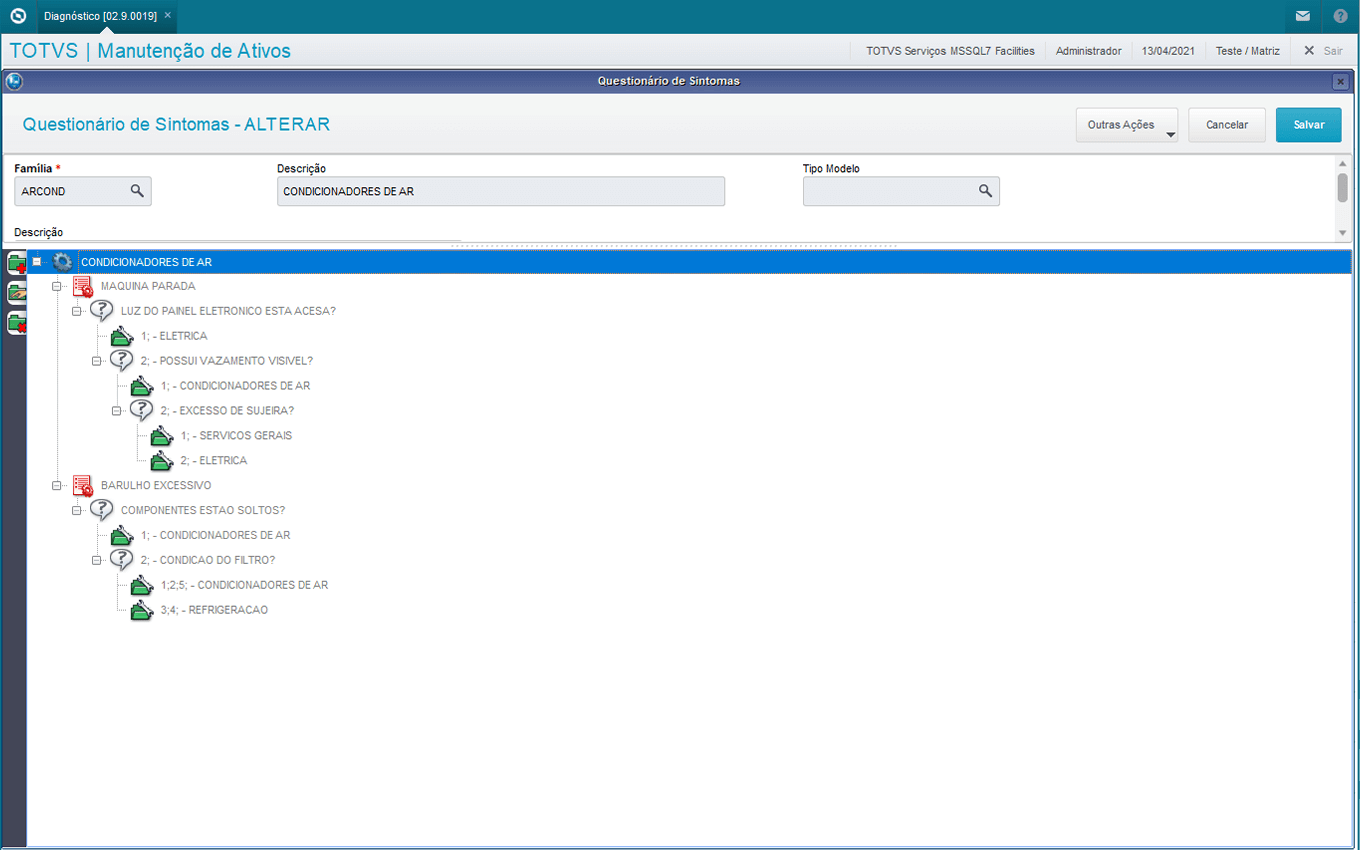Click the edit folder icon with hand
The width and height of the screenshot is (1360, 850).
pos(16,293)
